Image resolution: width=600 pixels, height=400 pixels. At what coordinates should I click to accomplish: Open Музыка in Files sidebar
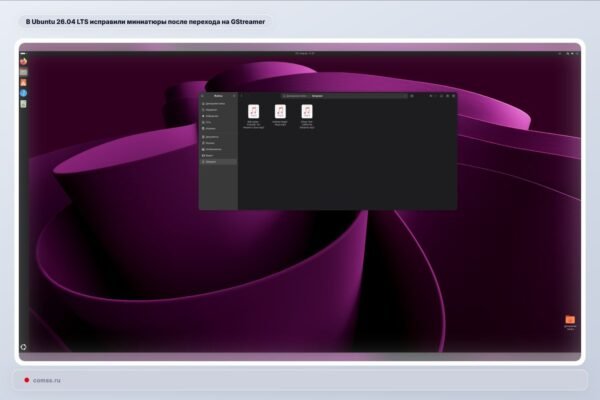coord(218,143)
